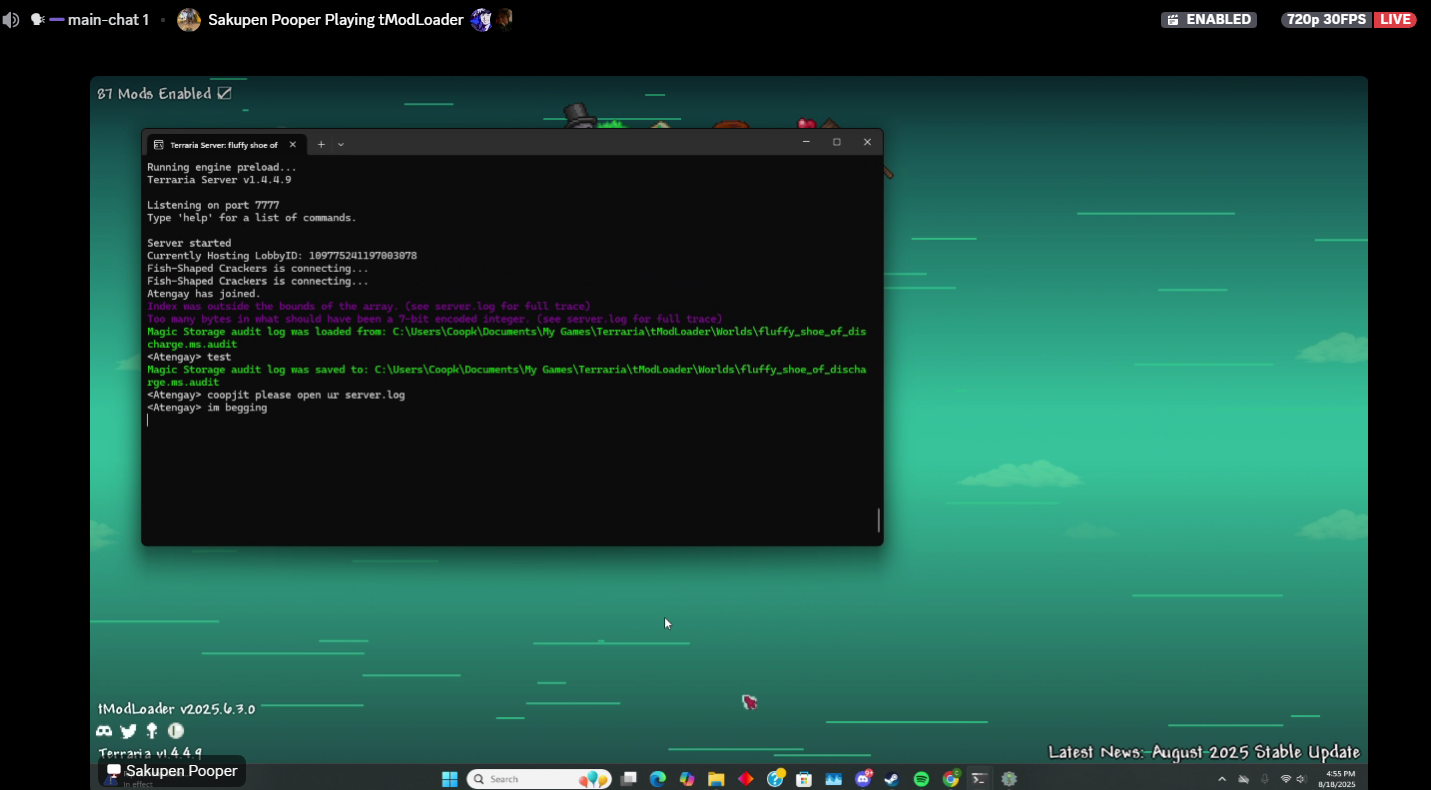Open the 4:55 PM clock and date
This screenshot has height=790, width=1431.
point(1338,779)
